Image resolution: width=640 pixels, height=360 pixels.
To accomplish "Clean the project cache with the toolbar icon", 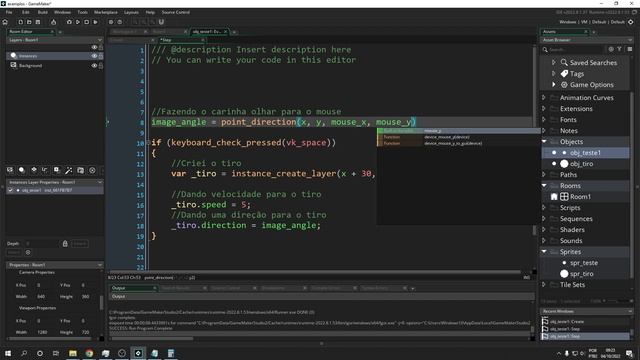I will pos(95,22).
